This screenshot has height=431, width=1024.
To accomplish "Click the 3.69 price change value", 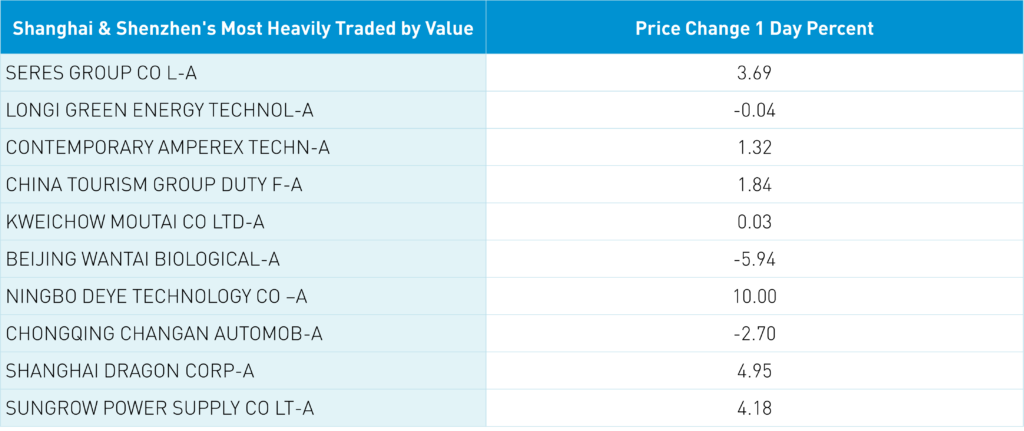I will 755,73.
